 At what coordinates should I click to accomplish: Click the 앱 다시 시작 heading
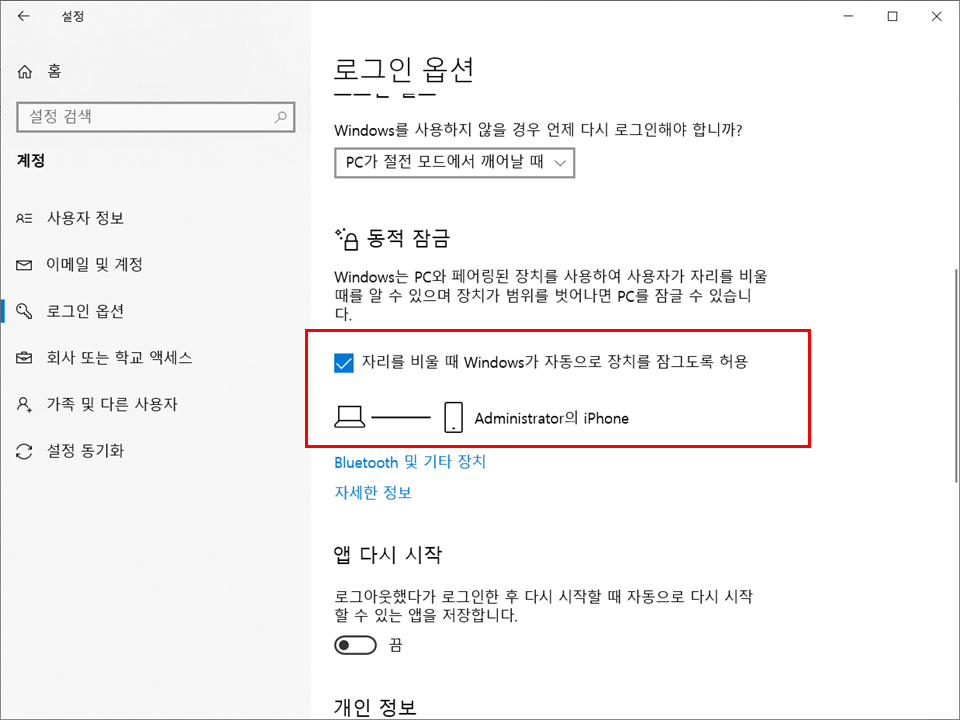tap(388, 555)
